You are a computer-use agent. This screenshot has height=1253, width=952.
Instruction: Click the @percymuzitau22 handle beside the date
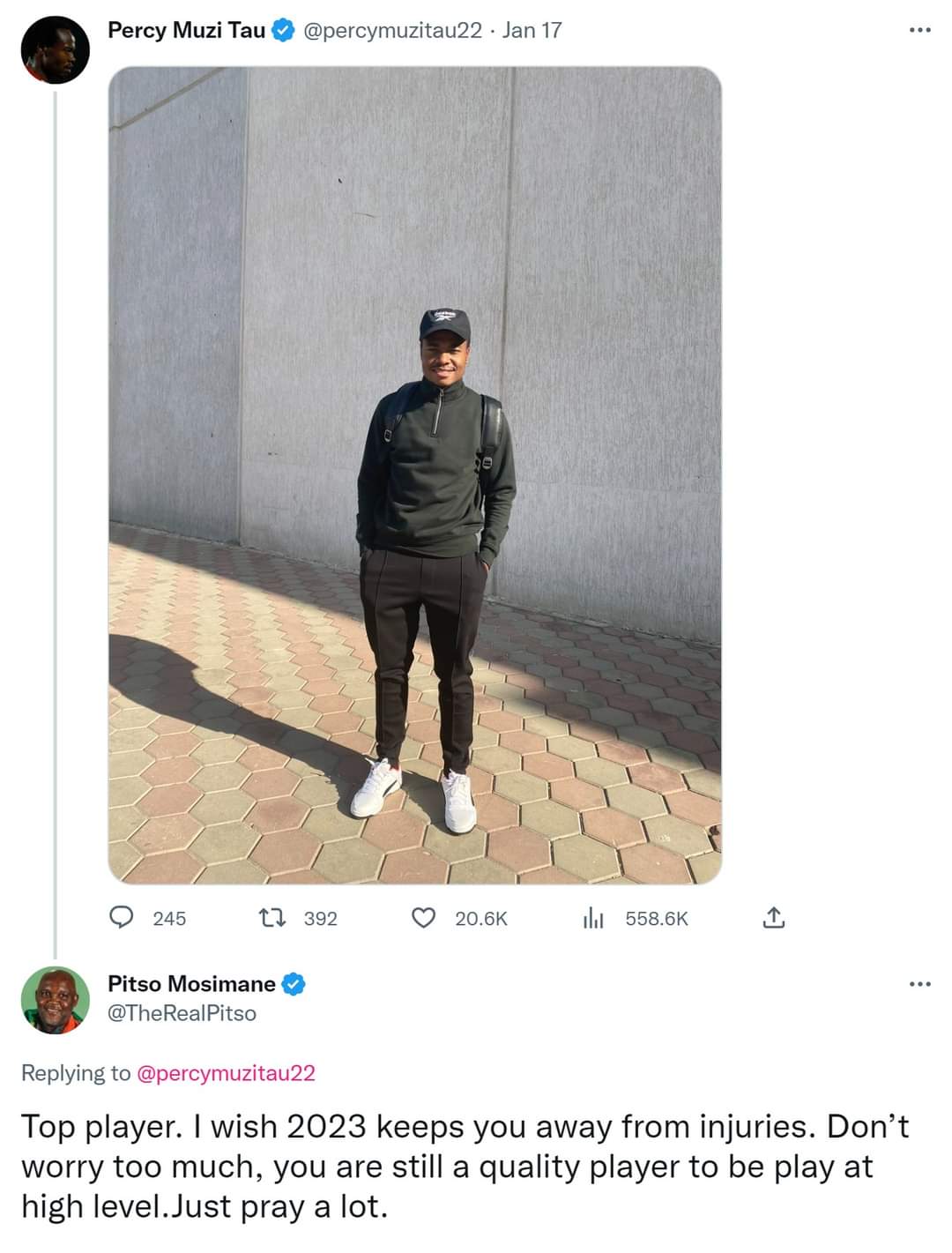point(392,31)
